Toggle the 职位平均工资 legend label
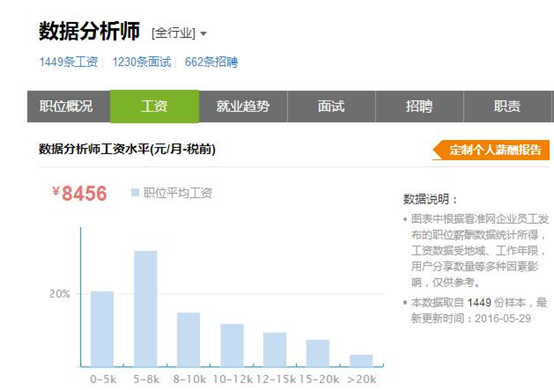 click(178, 193)
